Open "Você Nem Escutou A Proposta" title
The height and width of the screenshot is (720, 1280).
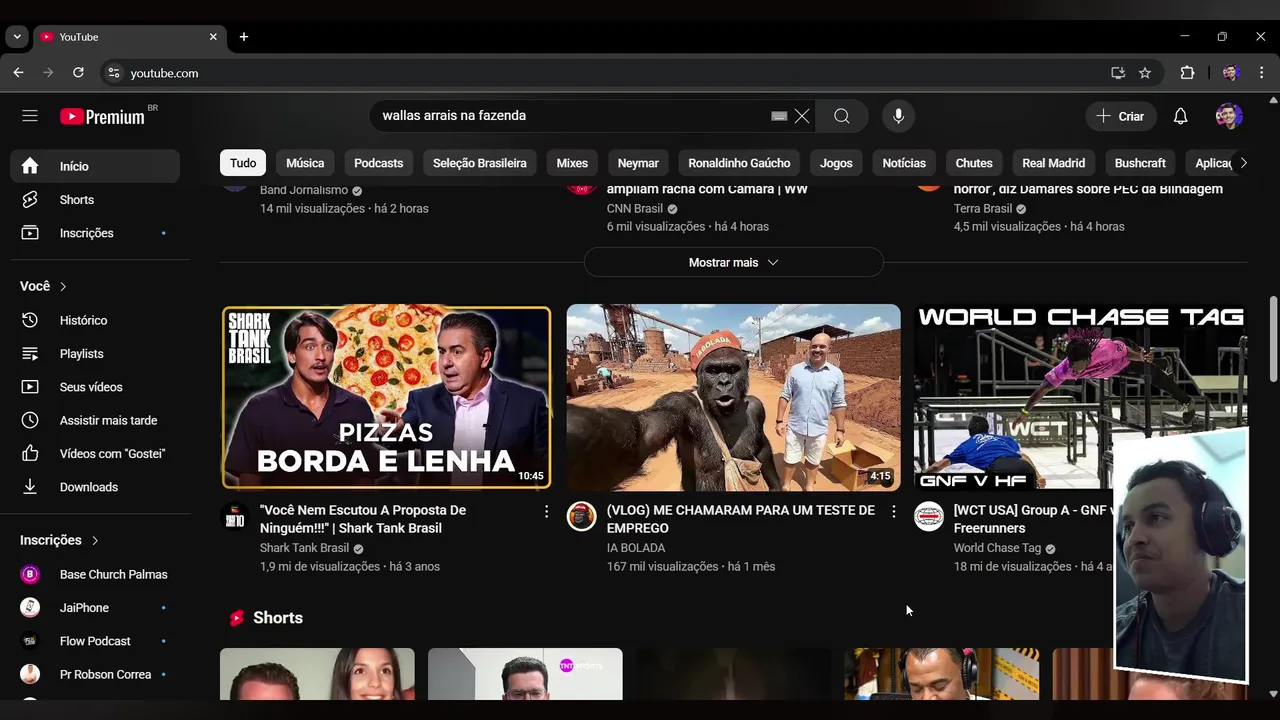click(x=363, y=519)
